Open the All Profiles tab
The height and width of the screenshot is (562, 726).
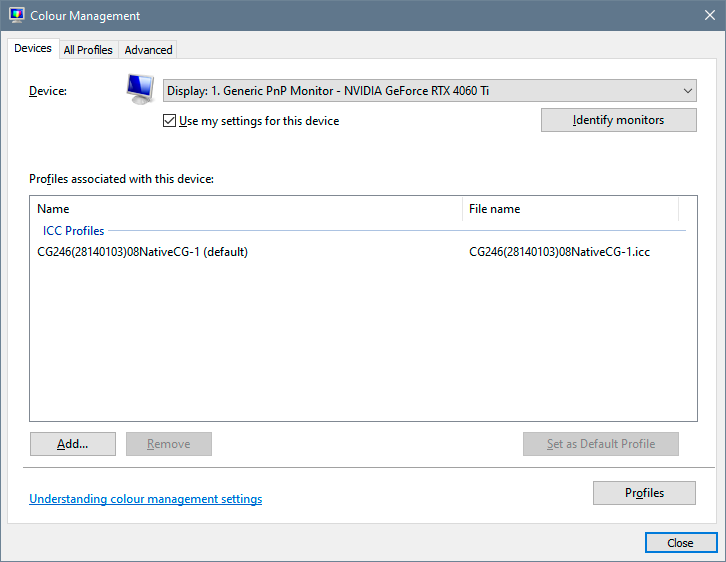tap(88, 49)
